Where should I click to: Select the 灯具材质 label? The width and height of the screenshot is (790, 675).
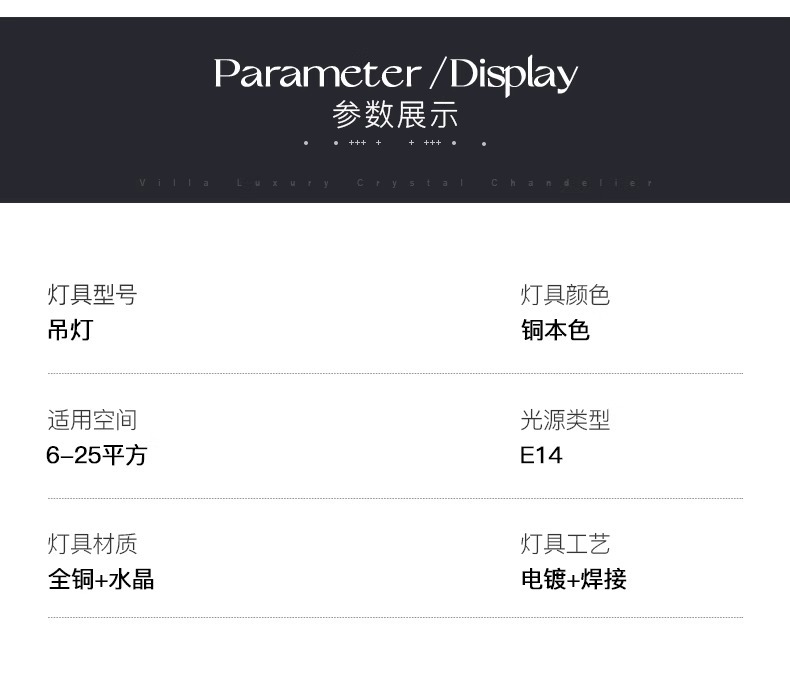point(92,544)
